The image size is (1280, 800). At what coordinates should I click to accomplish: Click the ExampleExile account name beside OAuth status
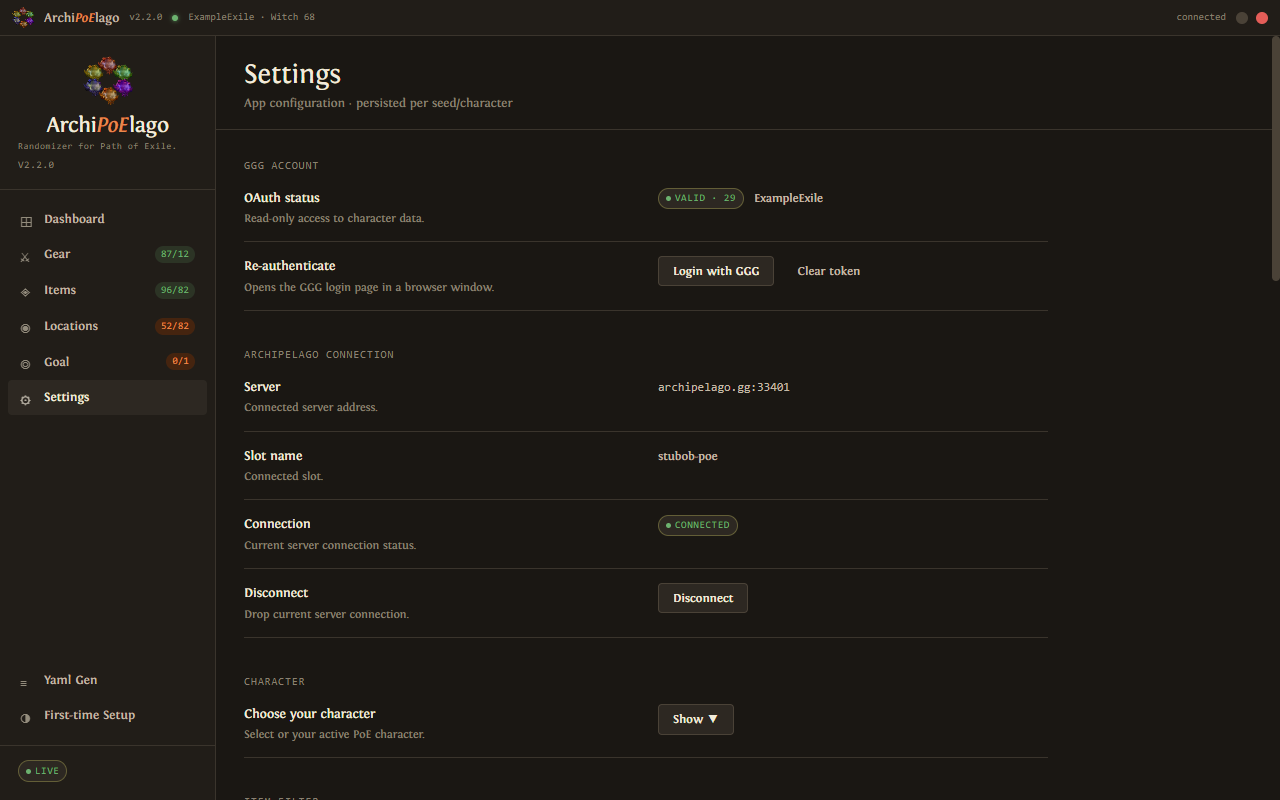coord(788,198)
